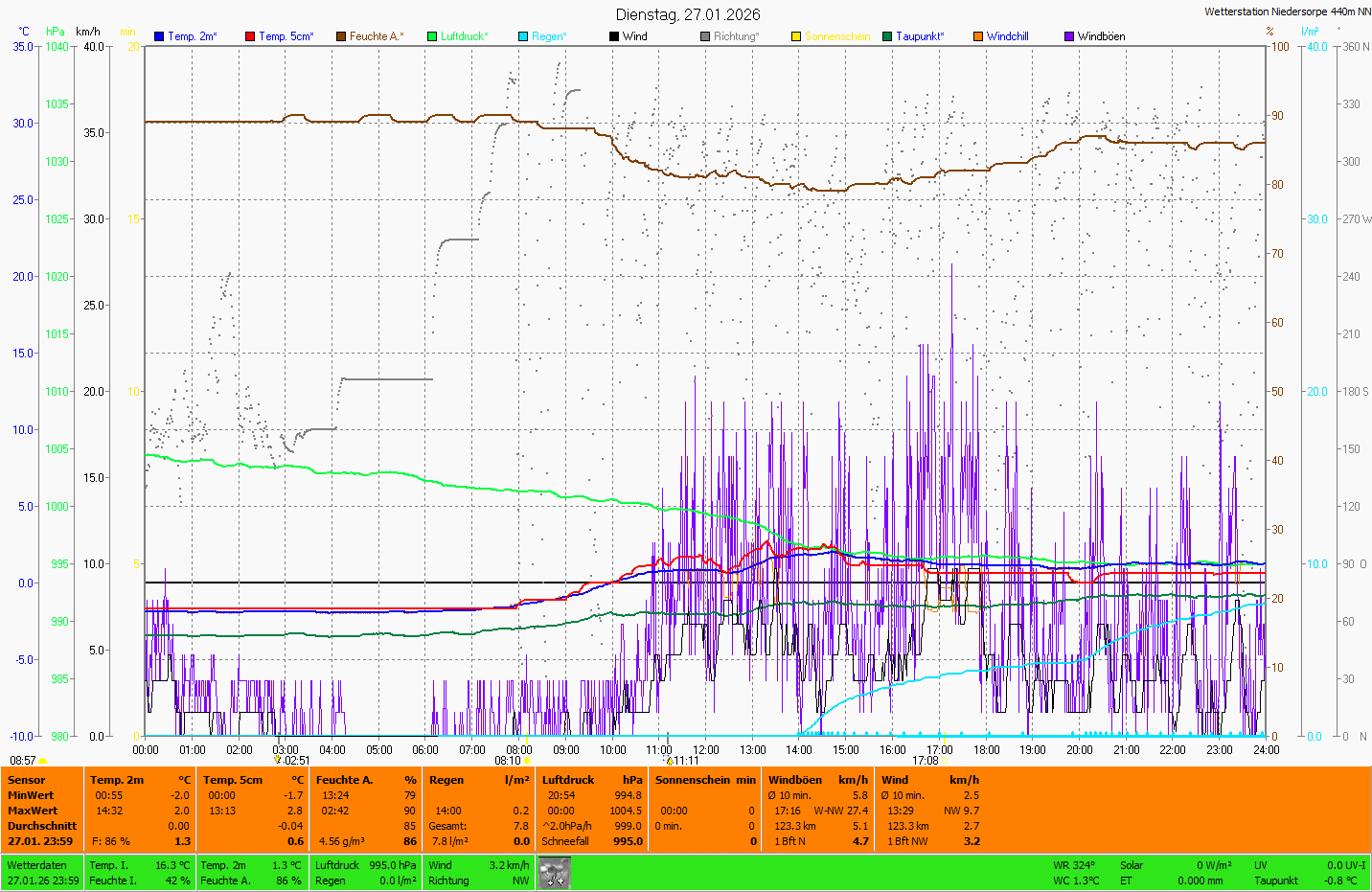
Task: Click the purple Windböen legend square
Action: (x=1069, y=36)
